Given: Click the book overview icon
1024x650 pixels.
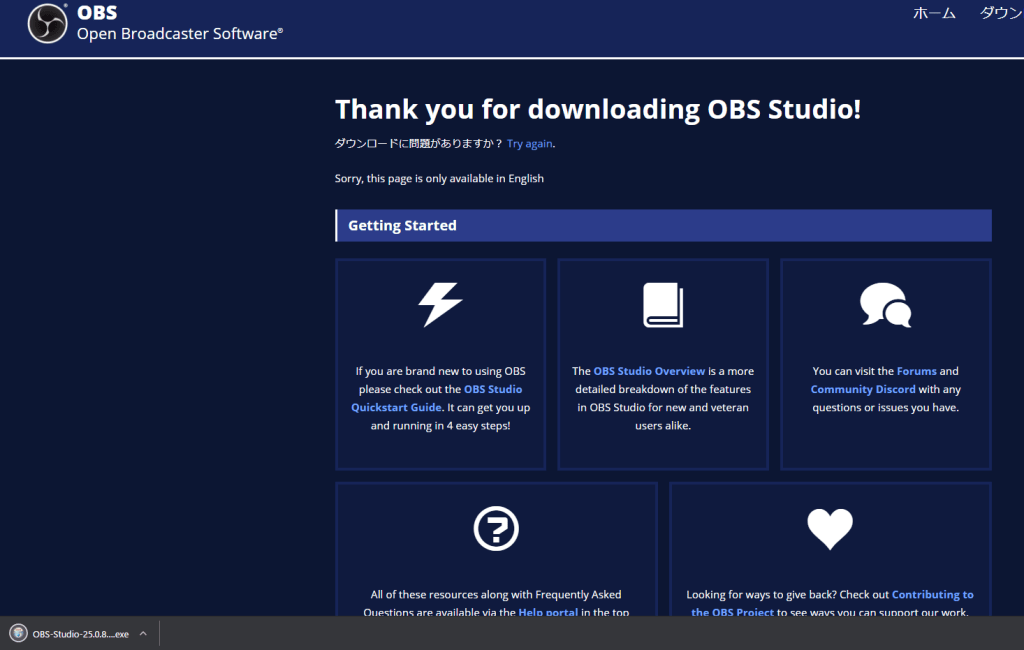Looking at the screenshot, I should click(x=662, y=305).
